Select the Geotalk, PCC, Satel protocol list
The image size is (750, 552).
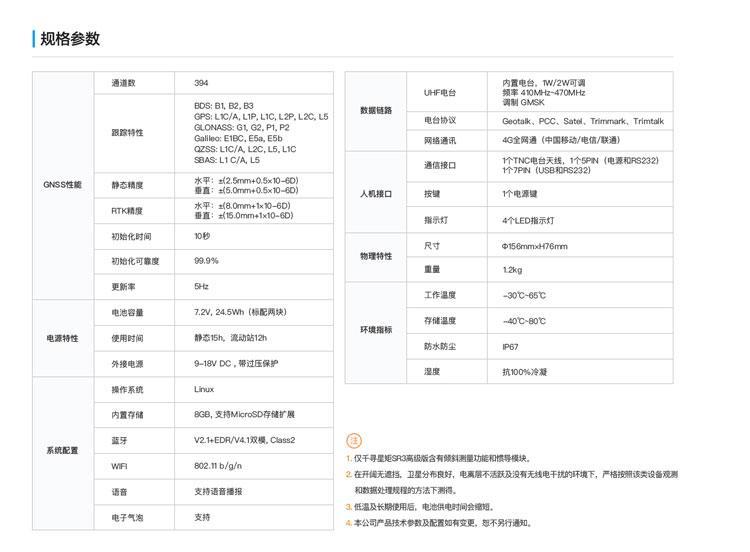583,121
